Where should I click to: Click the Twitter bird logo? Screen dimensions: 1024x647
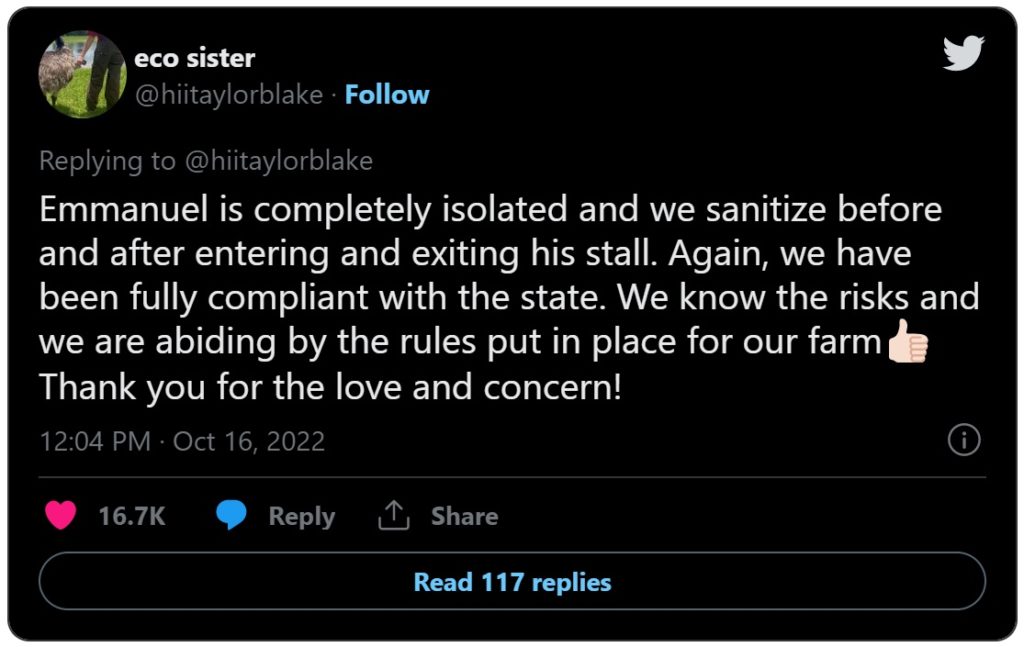963,52
